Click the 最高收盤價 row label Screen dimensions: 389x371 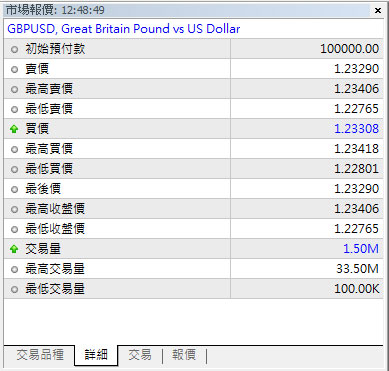[55, 209]
